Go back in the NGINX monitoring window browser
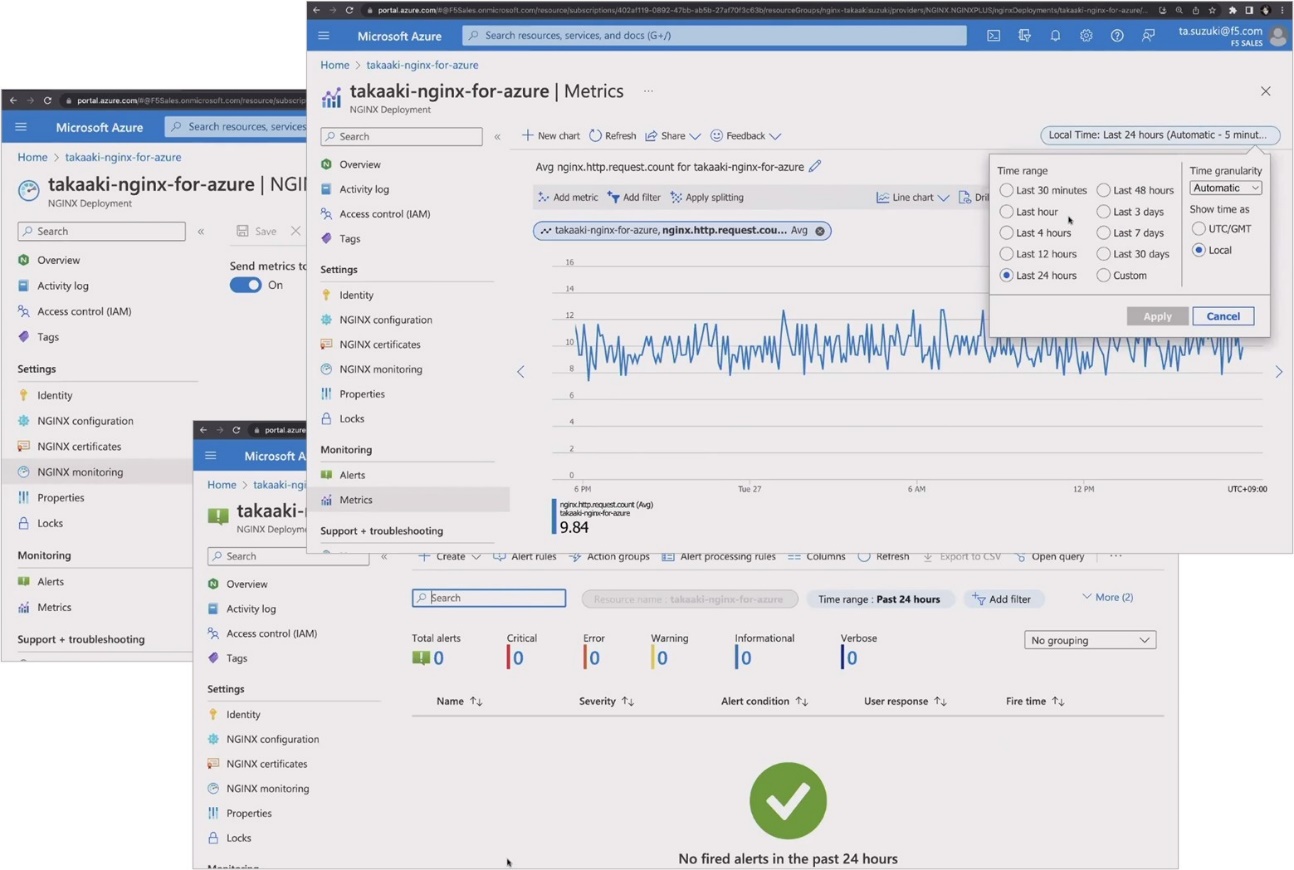This screenshot has width=1294, height=870. click(x=13, y=100)
